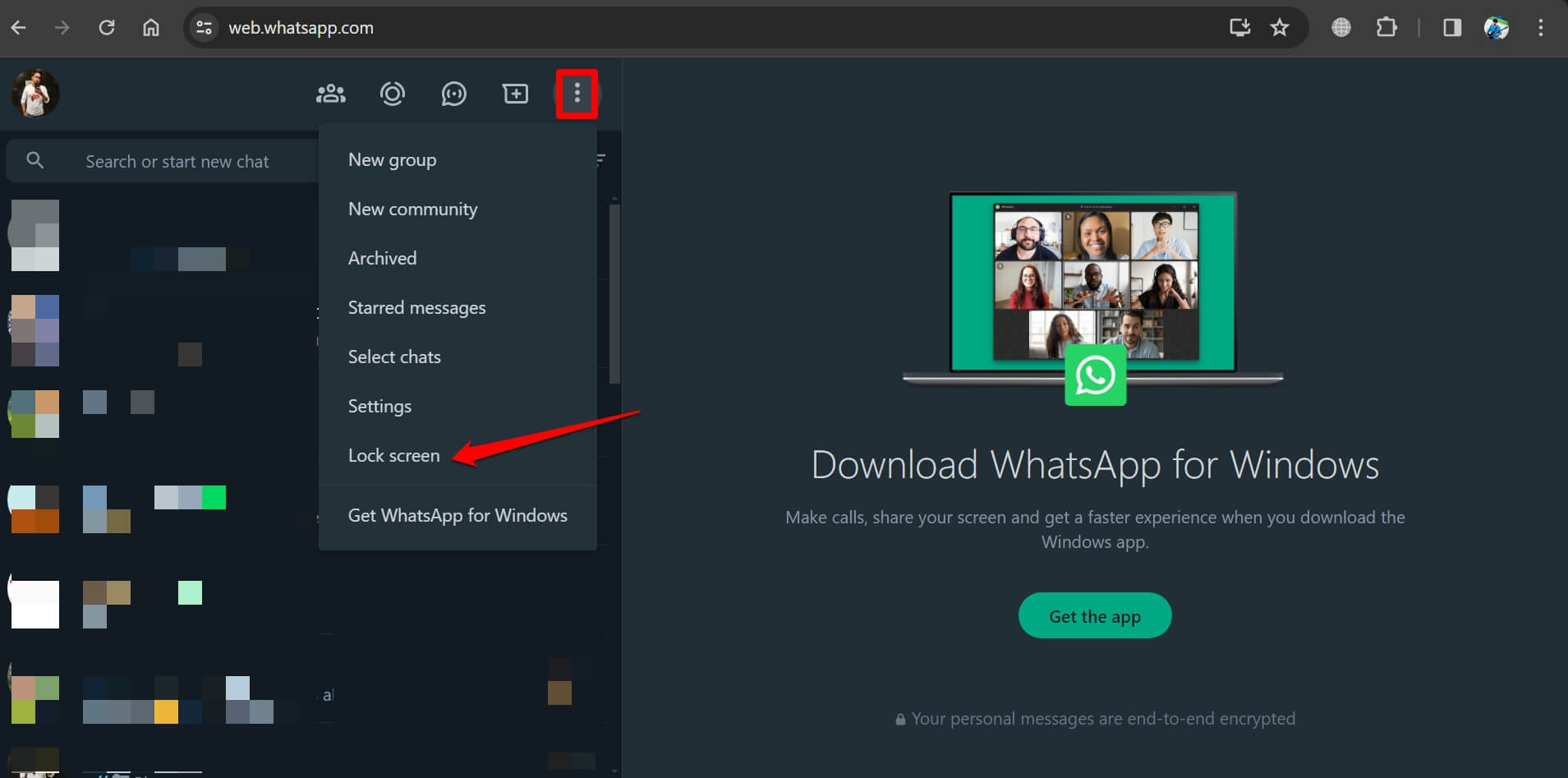Click the New chat plus icon
1568x778 pixels.
pyautogui.click(x=515, y=94)
